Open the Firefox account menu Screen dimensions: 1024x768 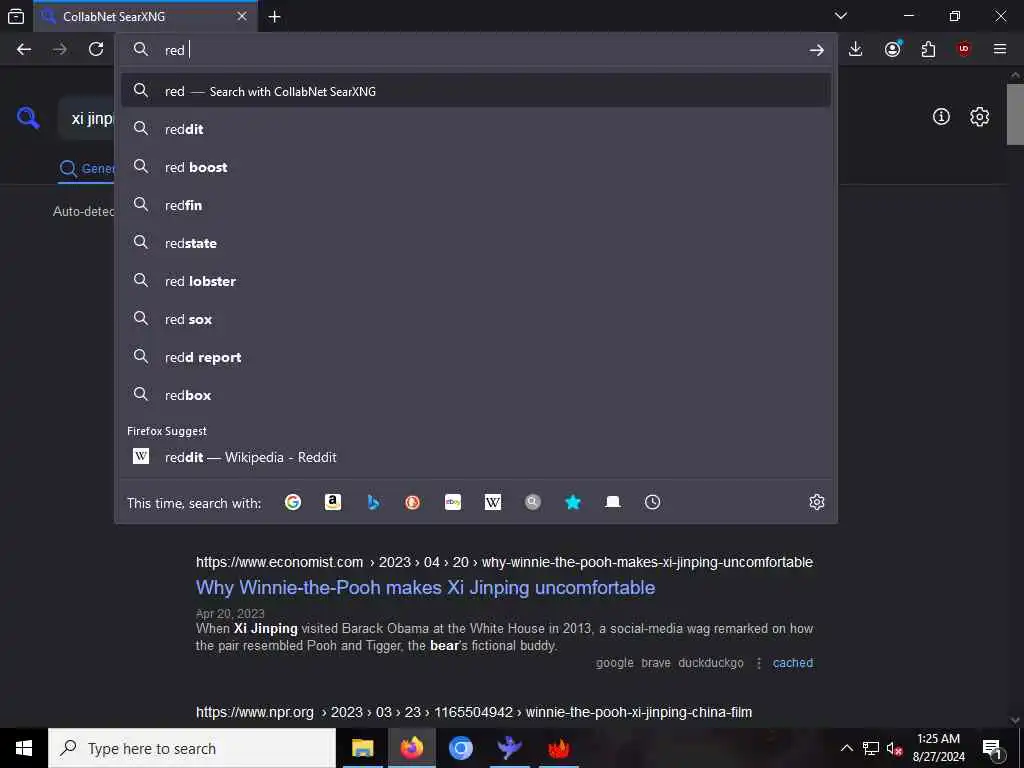[893, 50]
